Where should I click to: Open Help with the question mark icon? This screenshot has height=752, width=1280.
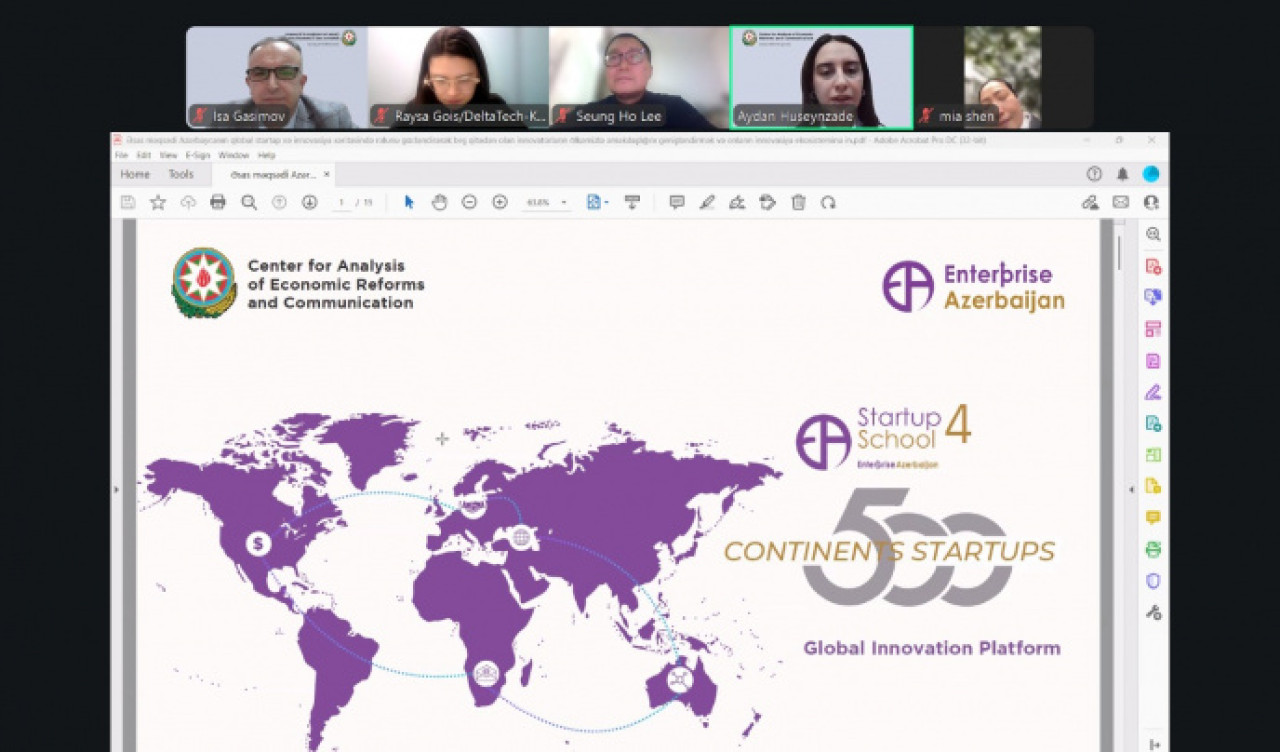click(x=1094, y=174)
